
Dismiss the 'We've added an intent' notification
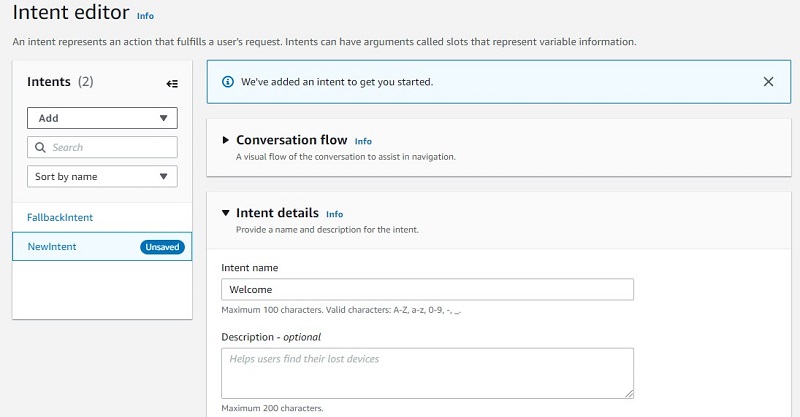[x=768, y=82]
